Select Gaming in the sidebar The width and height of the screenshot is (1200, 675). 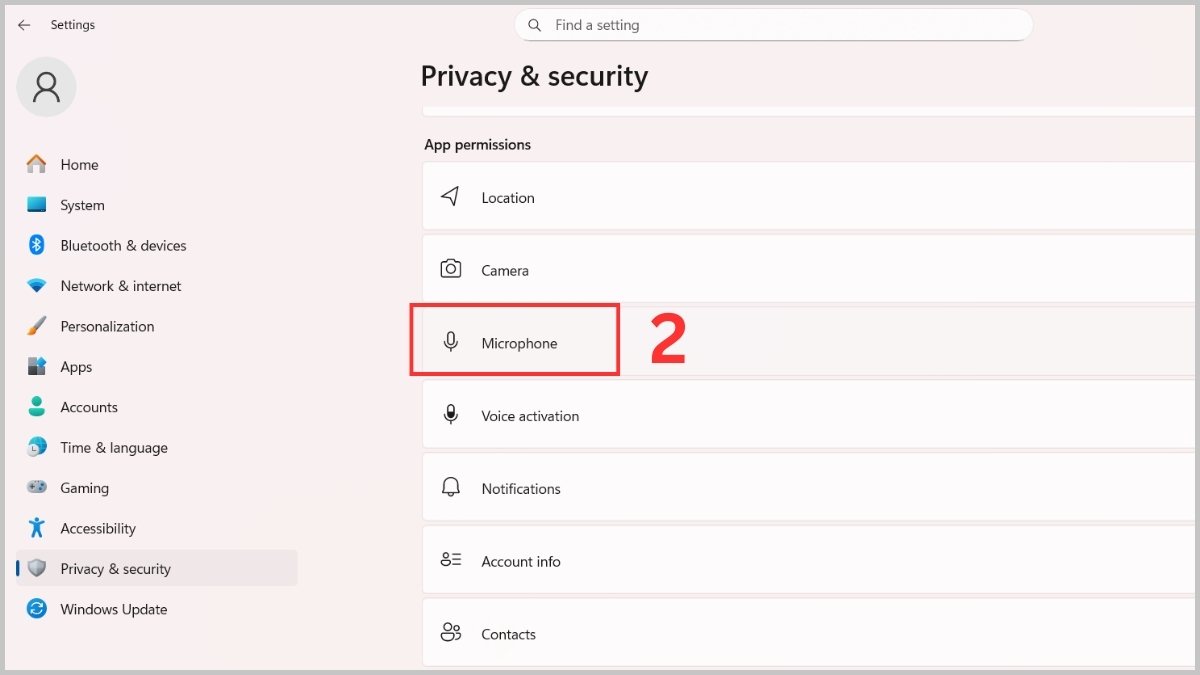84,488
